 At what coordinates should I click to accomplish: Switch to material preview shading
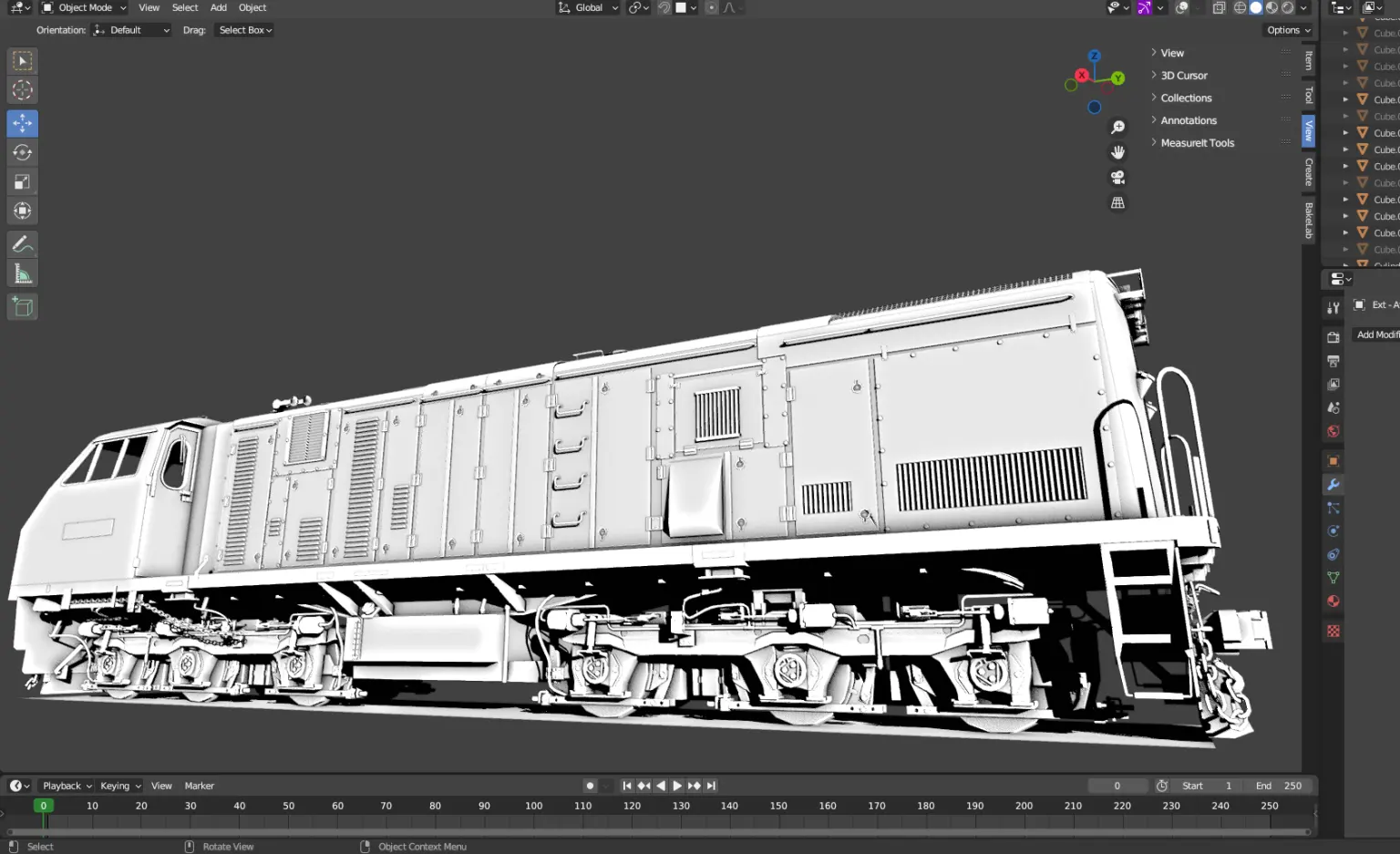1271,7
